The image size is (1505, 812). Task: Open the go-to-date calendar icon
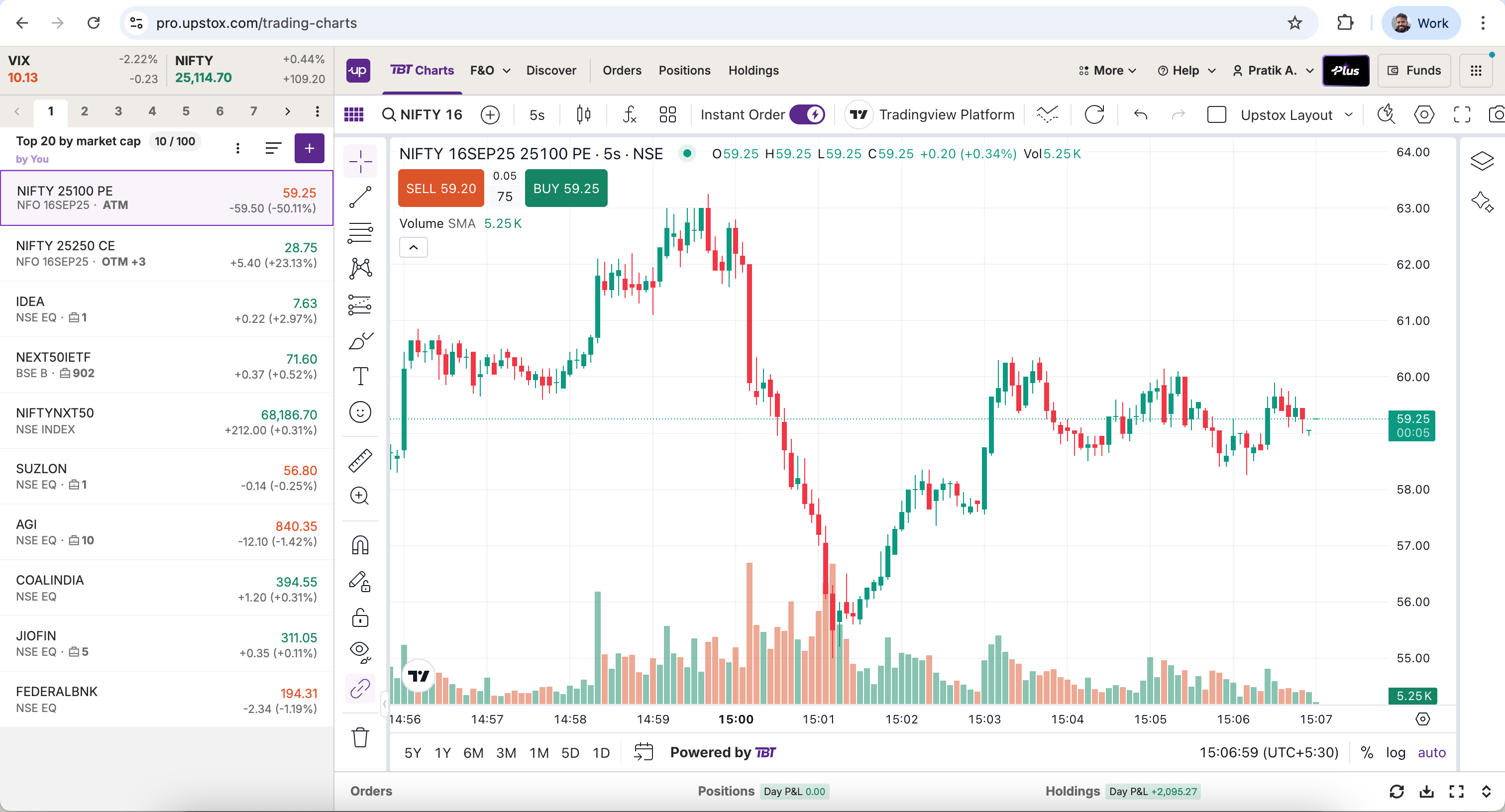pos(643,752)
